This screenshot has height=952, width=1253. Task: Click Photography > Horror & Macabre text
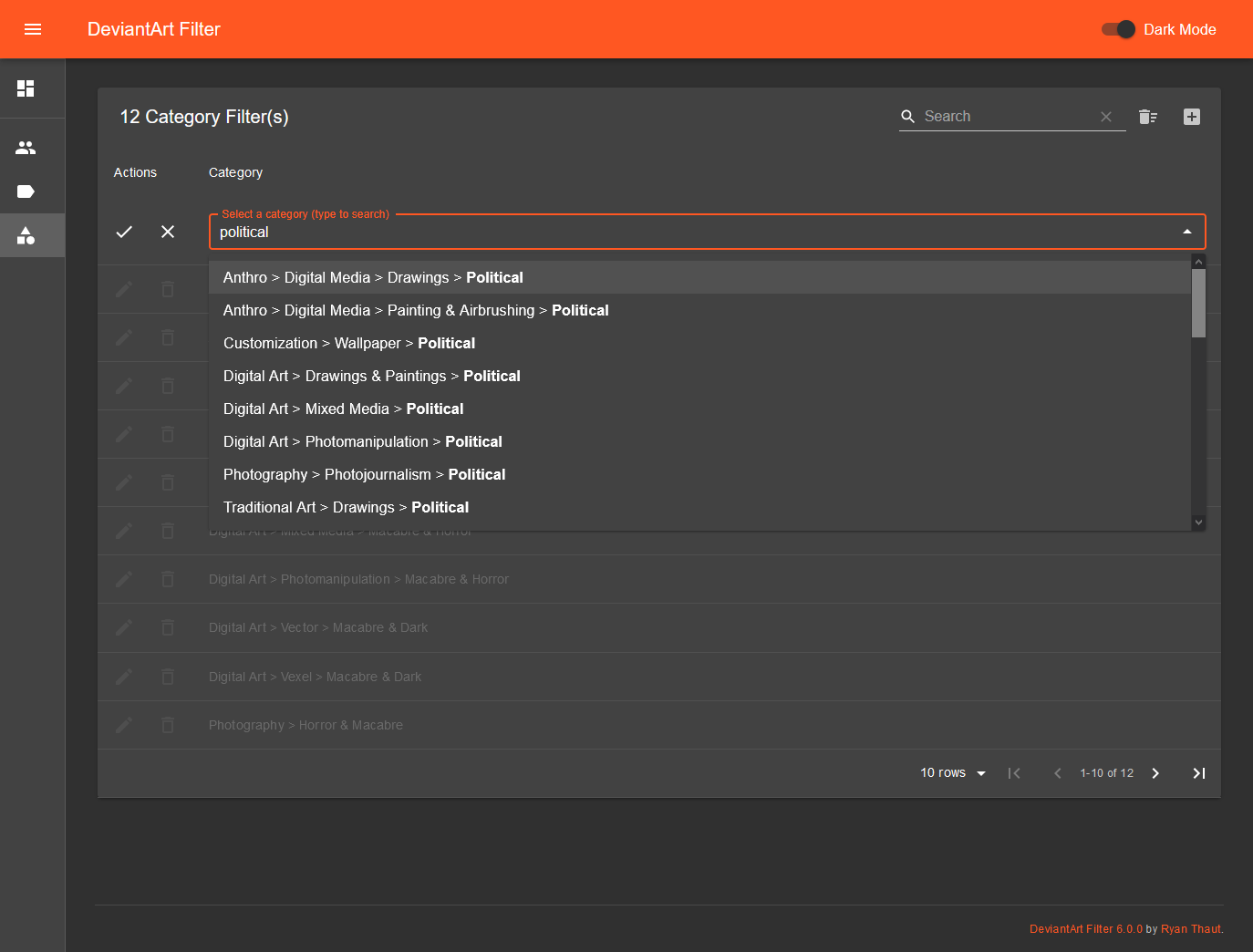coord(305,725)
